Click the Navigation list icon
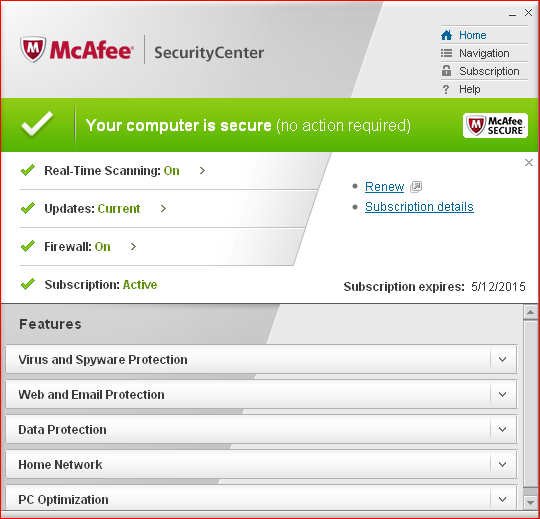The image size is (540, 519). click(446, 53)
